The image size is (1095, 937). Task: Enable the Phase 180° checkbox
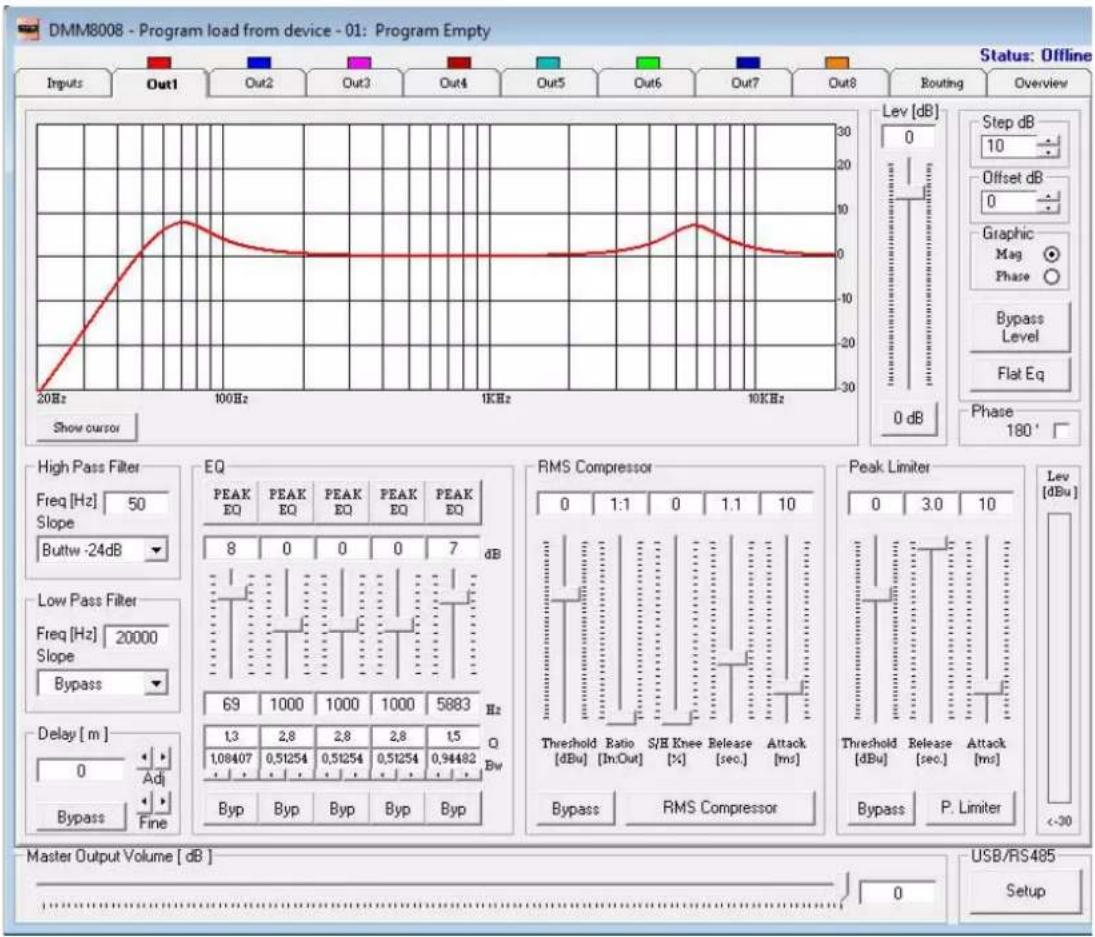click(1061, 431)
